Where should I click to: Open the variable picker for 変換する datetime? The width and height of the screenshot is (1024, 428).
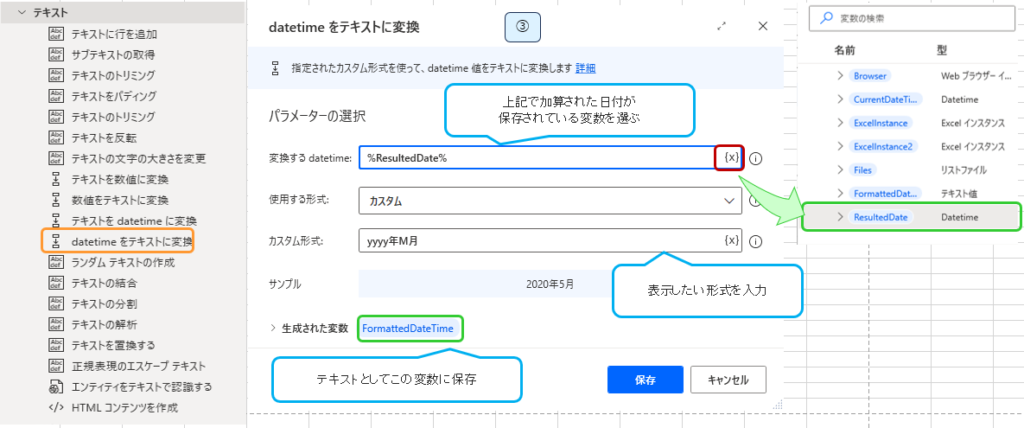731,157
